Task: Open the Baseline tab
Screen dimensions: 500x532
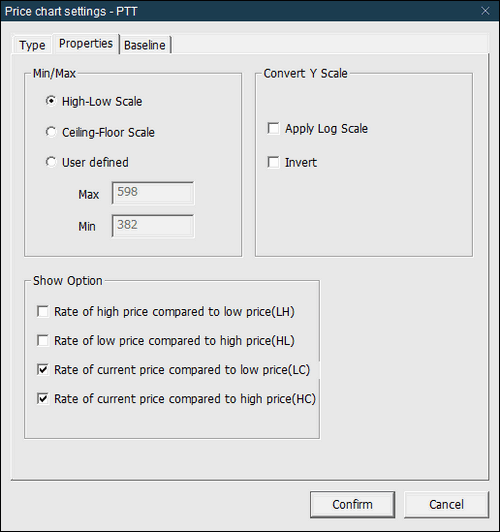Action: [145, 45]
